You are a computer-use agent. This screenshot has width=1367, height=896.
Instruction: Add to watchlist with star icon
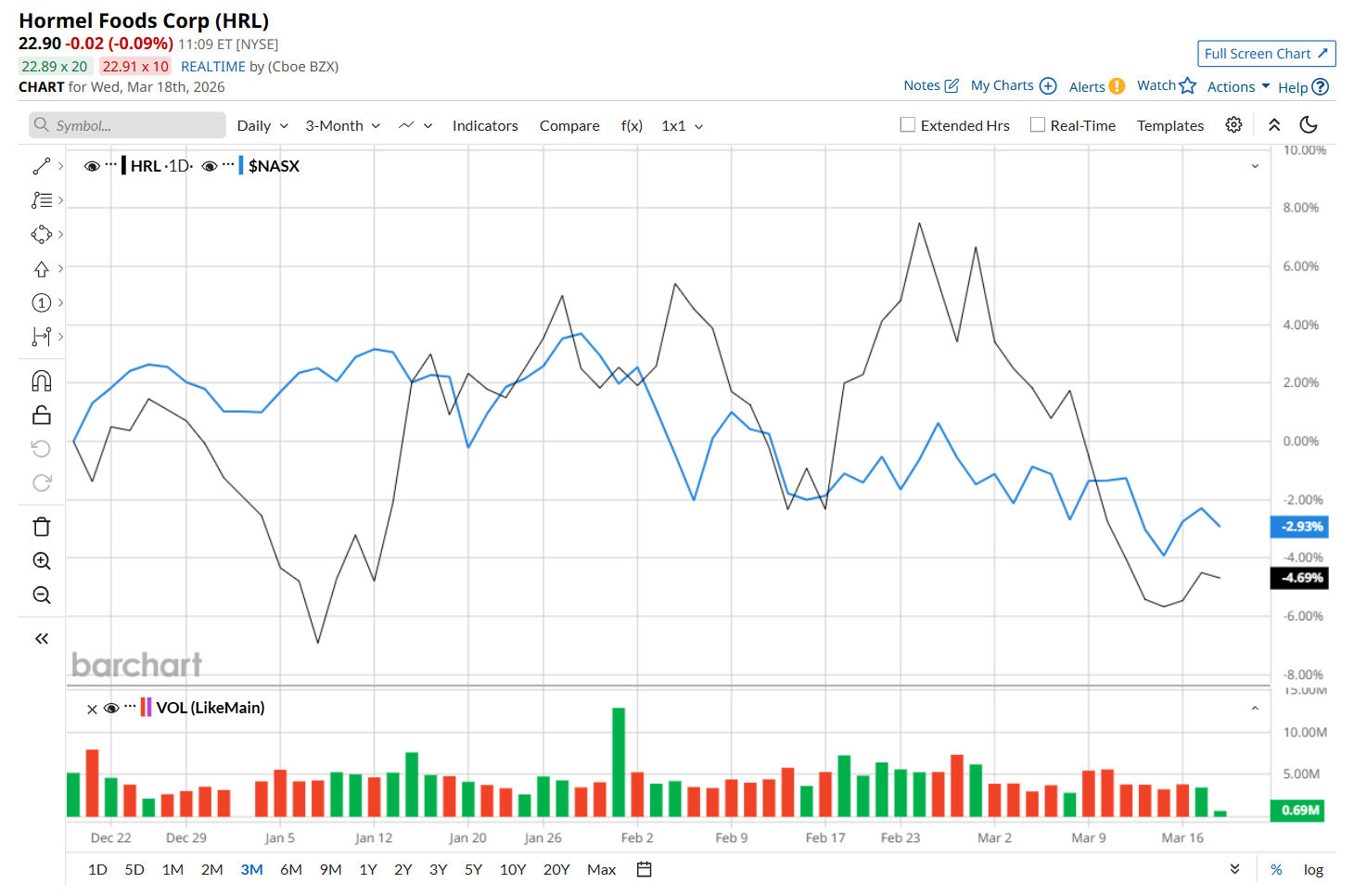(1187, 85)
